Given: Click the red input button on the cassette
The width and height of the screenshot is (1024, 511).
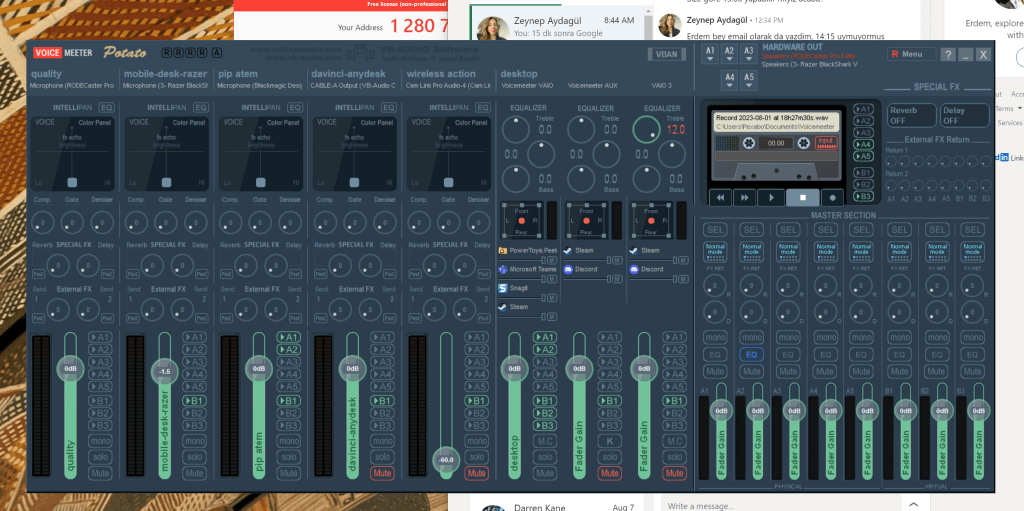Looking at the screenshot, I should pyautogui.click(x=826, y=142).
